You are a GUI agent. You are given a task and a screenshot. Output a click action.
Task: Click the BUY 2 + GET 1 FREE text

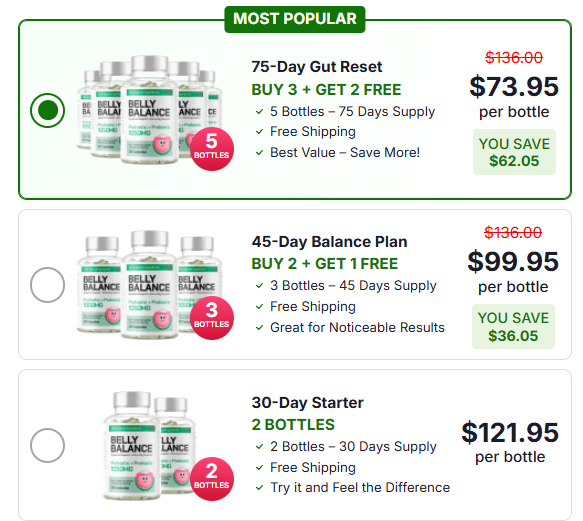tap(325, 264)
